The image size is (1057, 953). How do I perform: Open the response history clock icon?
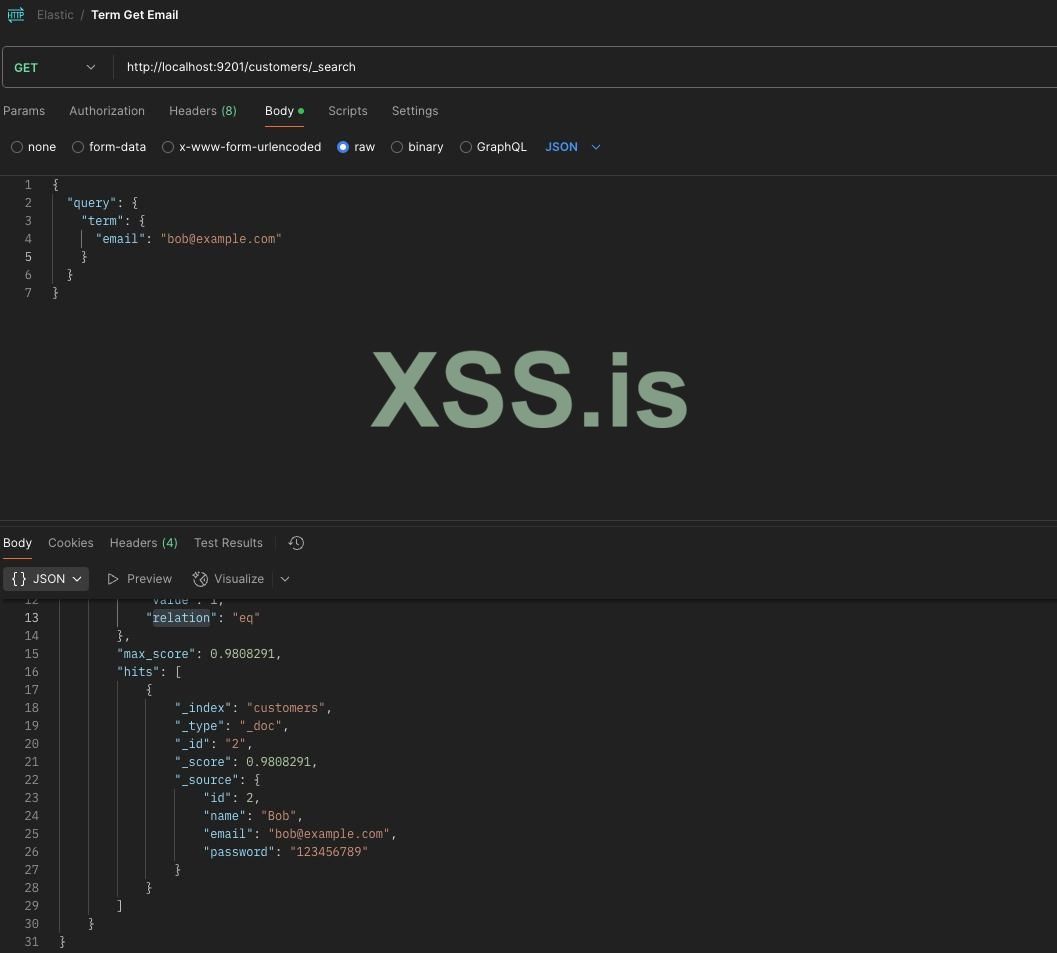[296, 543]
